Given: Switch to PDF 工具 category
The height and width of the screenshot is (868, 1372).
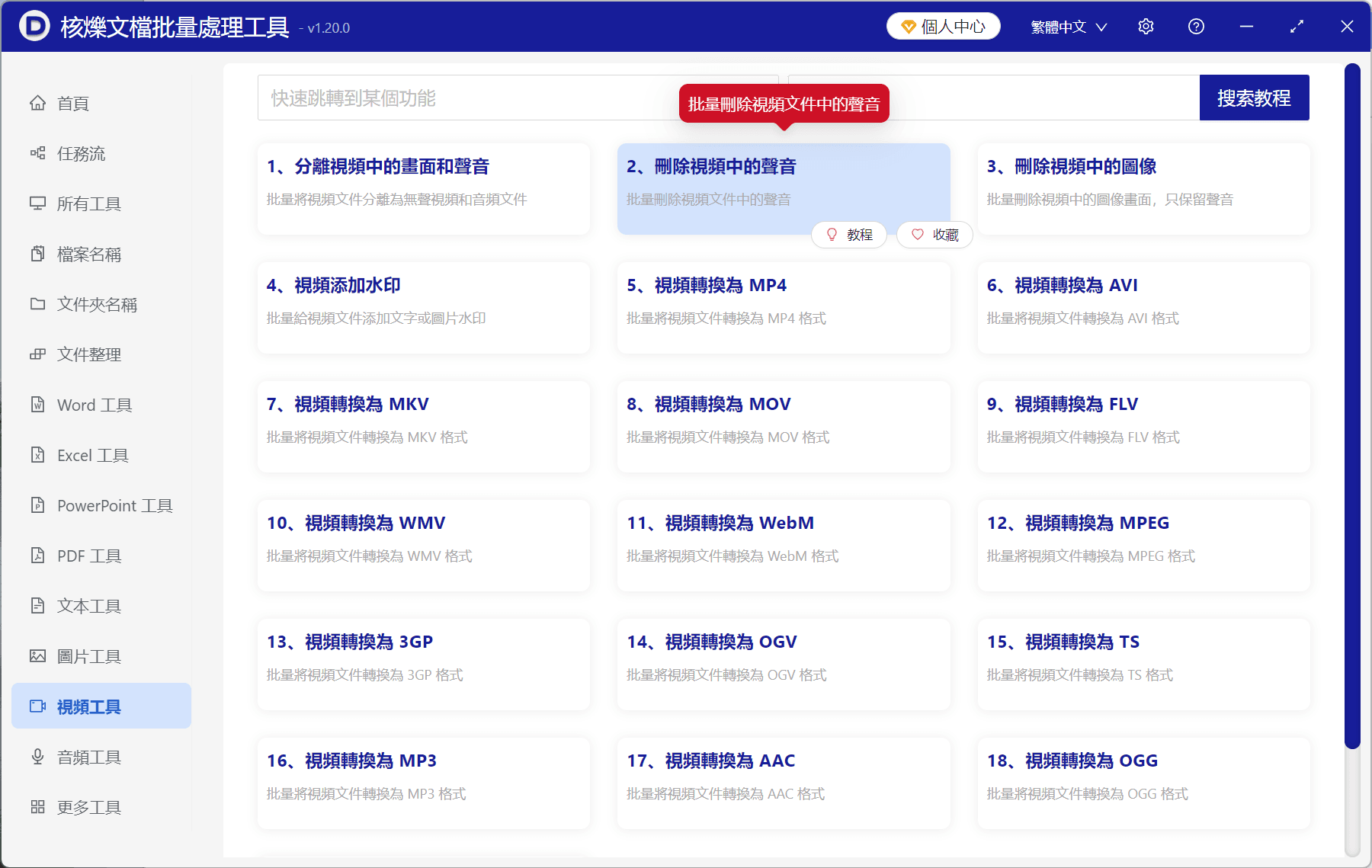Looking at the screenshot, I should pyautogui.click(x=101, y=556).
